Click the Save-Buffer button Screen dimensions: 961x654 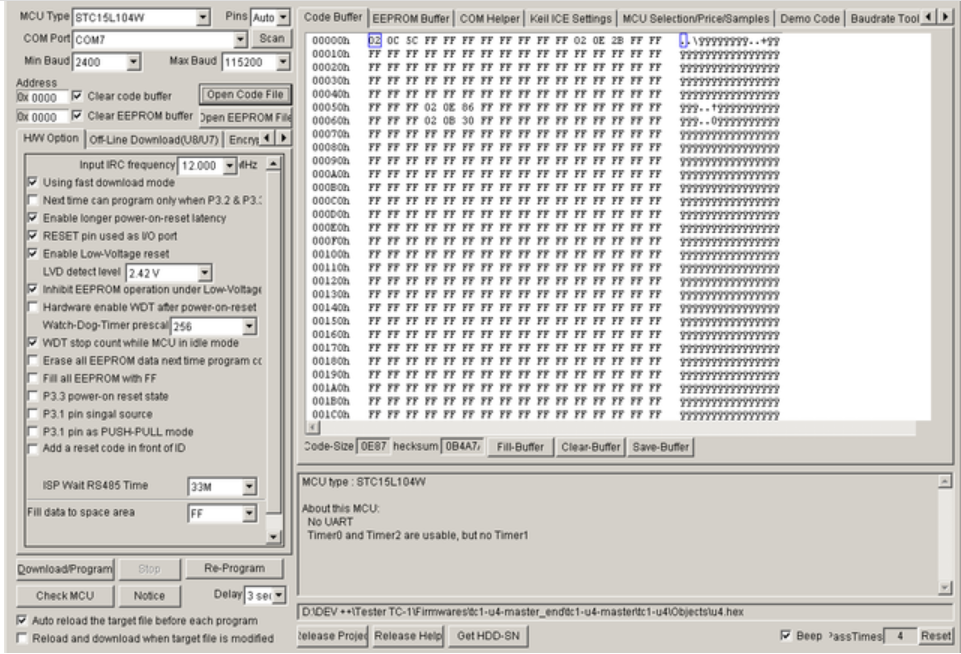click(661, 447)
